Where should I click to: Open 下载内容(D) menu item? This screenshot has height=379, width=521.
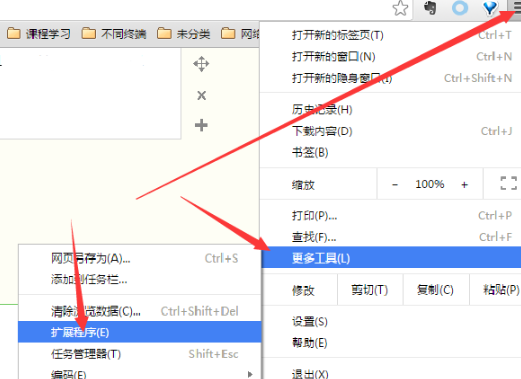[x=391, y=131]
